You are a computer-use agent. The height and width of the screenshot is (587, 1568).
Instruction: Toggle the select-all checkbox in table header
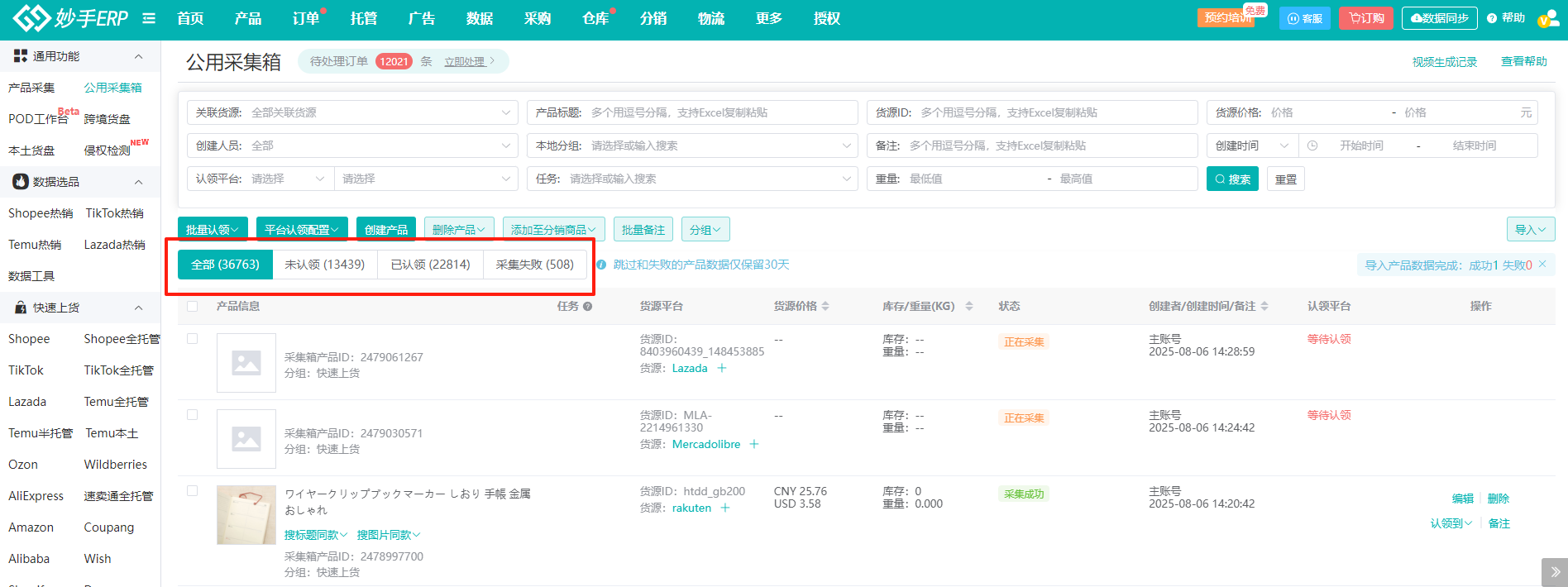point(193,307)
